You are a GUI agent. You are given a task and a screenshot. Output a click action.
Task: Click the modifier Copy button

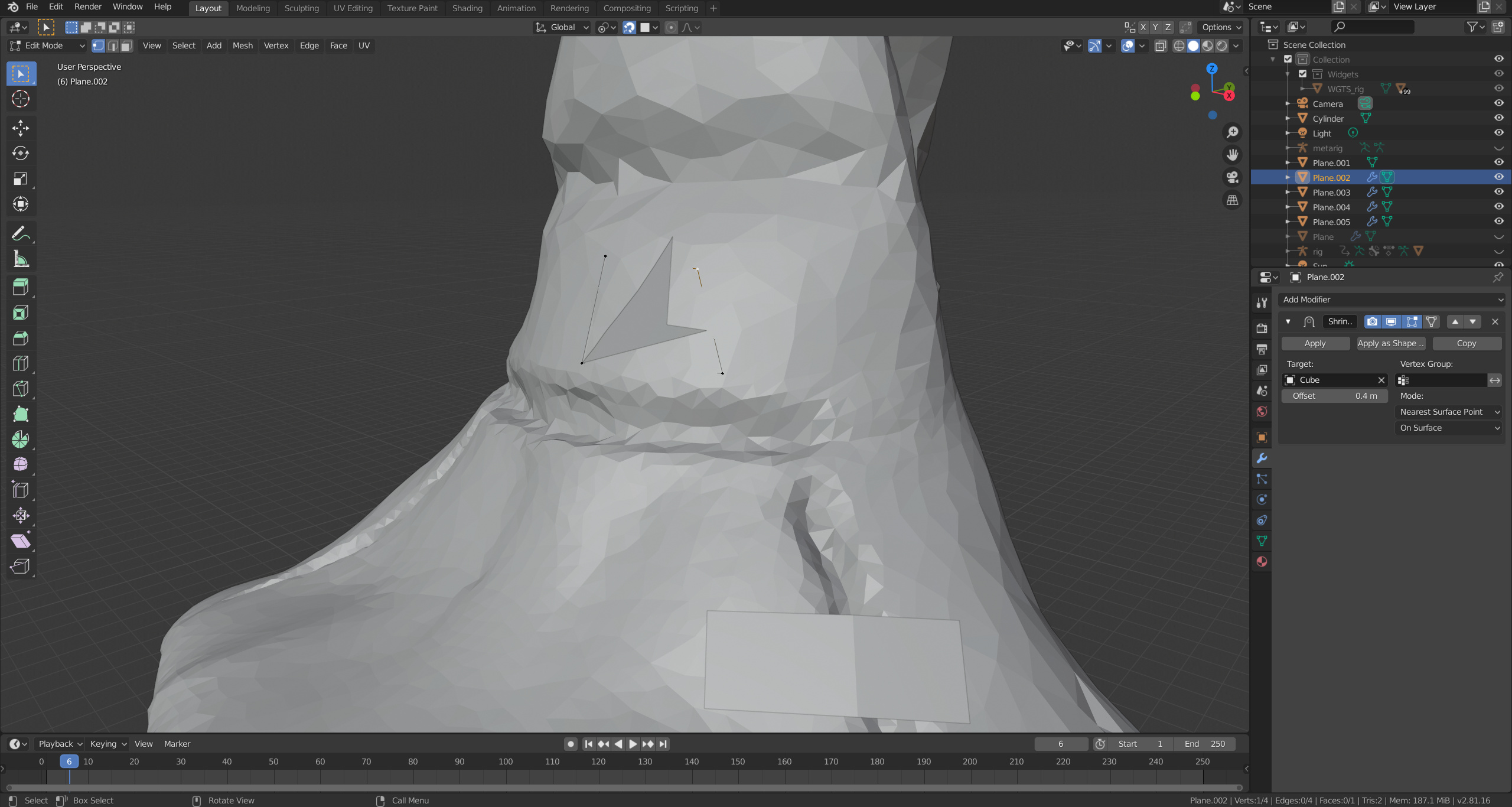pos(1467,343)
